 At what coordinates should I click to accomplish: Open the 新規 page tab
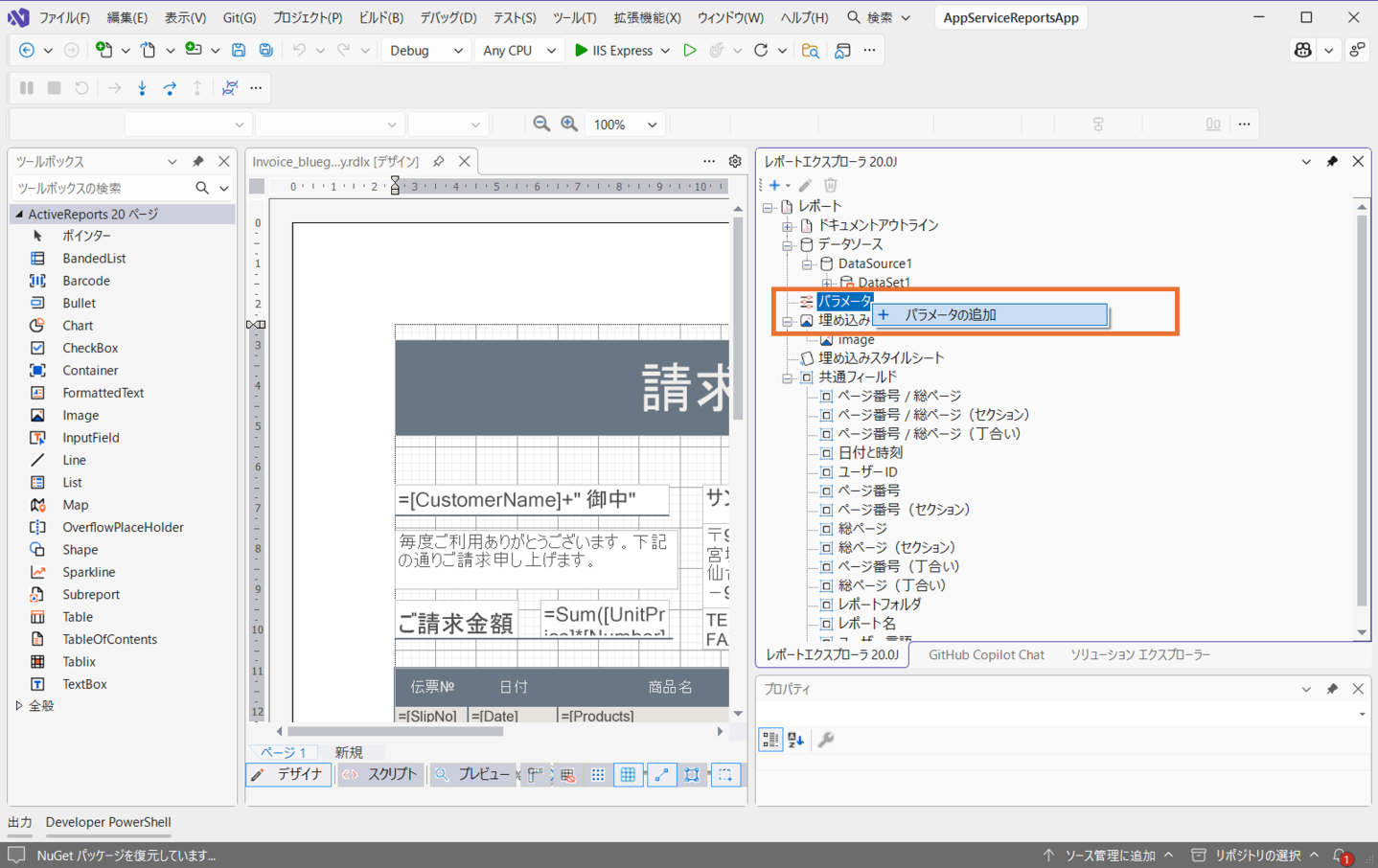349,753
